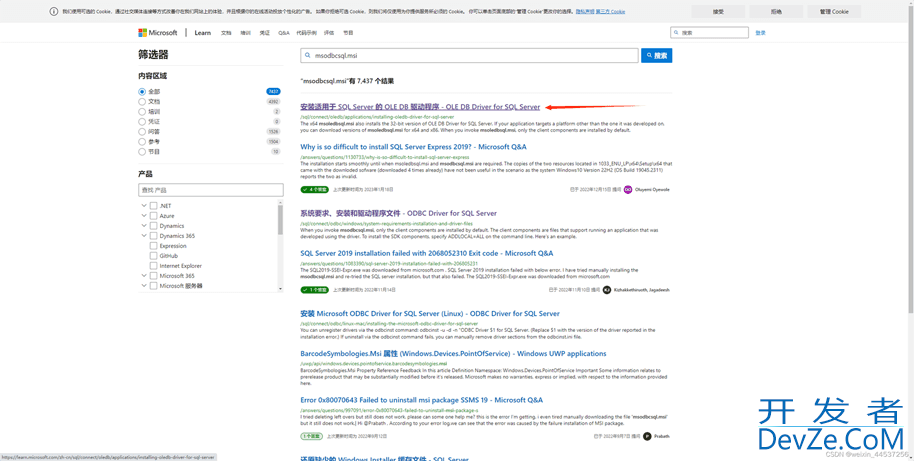Viewport: 914px width, 461px height.
Task: Click the msodbcsql.msi search input
Action: (470, 55)
